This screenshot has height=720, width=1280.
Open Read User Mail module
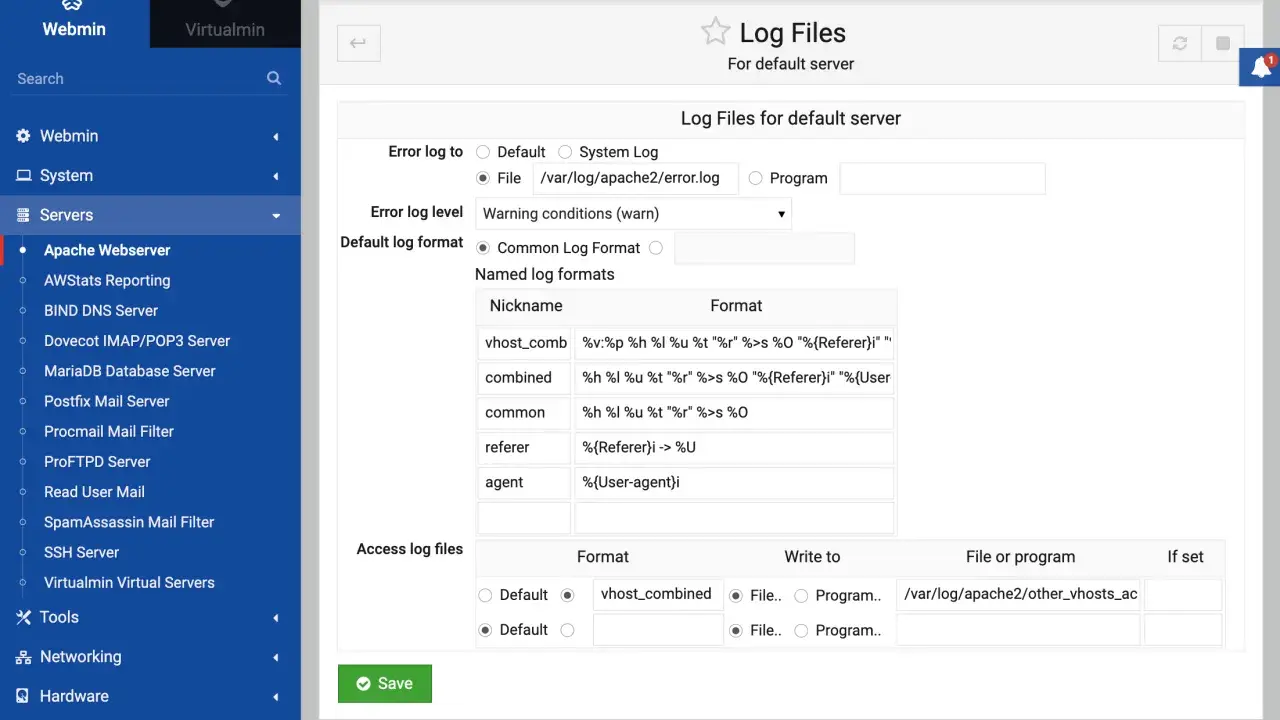94,492
